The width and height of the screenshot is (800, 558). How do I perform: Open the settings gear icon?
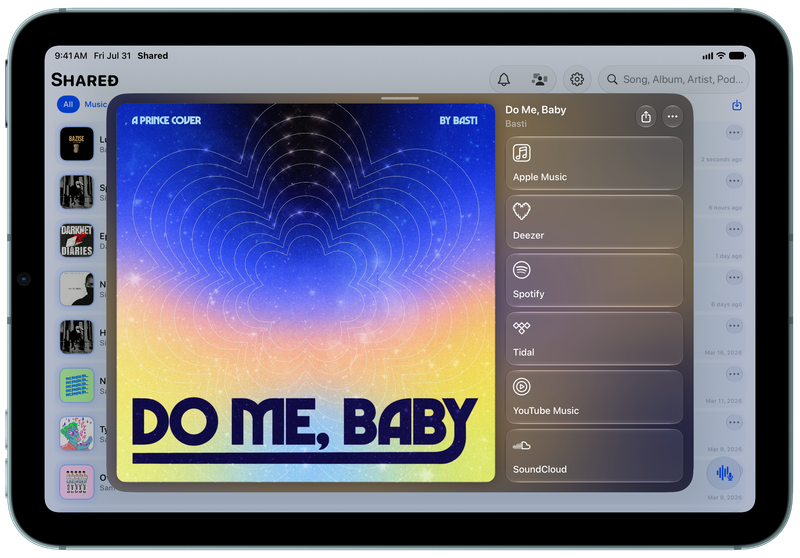click(577, 80)
